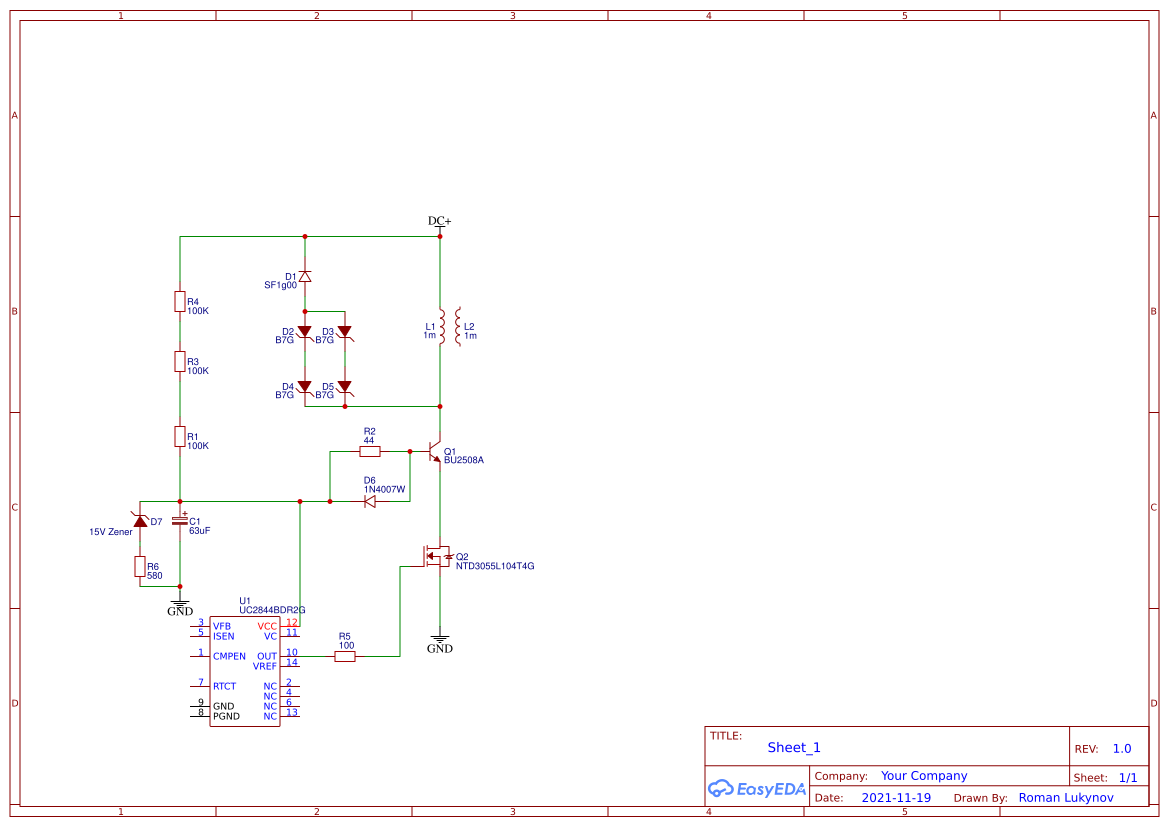Select the 580 ohm resistor R6
This screenshot has width=1169, height=827.
pyautogui.click(x=139, y=567)
